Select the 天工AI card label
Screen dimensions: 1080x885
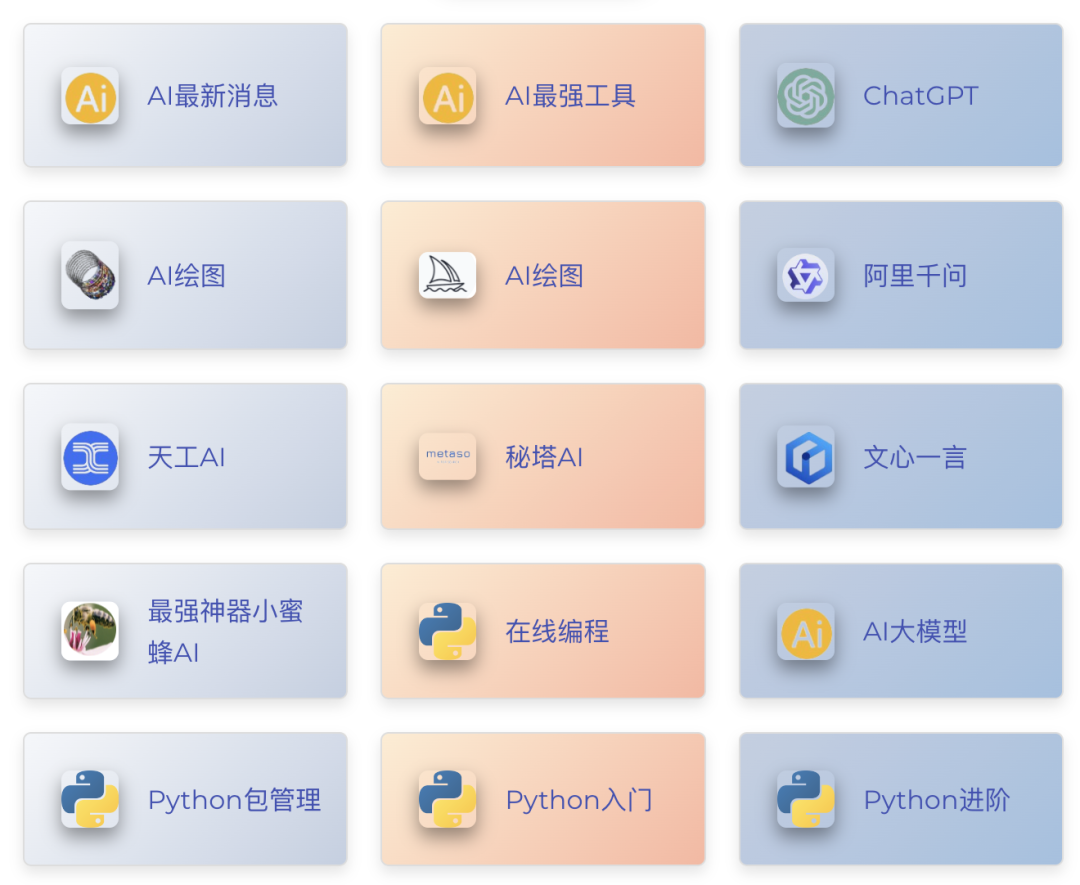[187, 457]
